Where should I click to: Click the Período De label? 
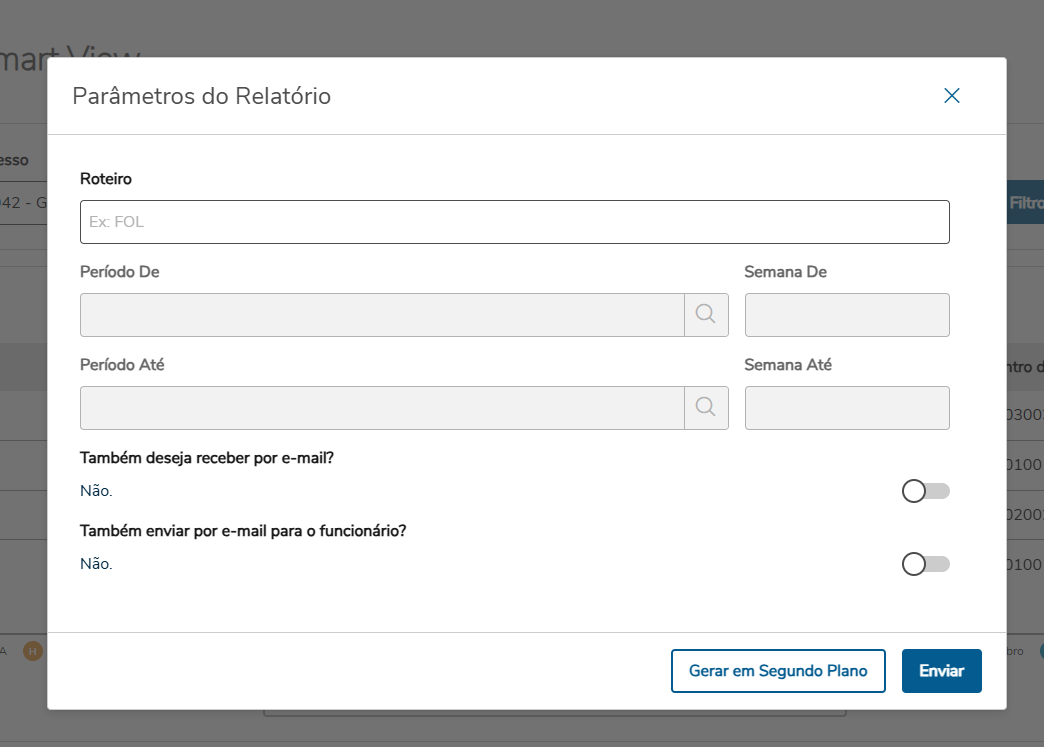coord(119,271)
